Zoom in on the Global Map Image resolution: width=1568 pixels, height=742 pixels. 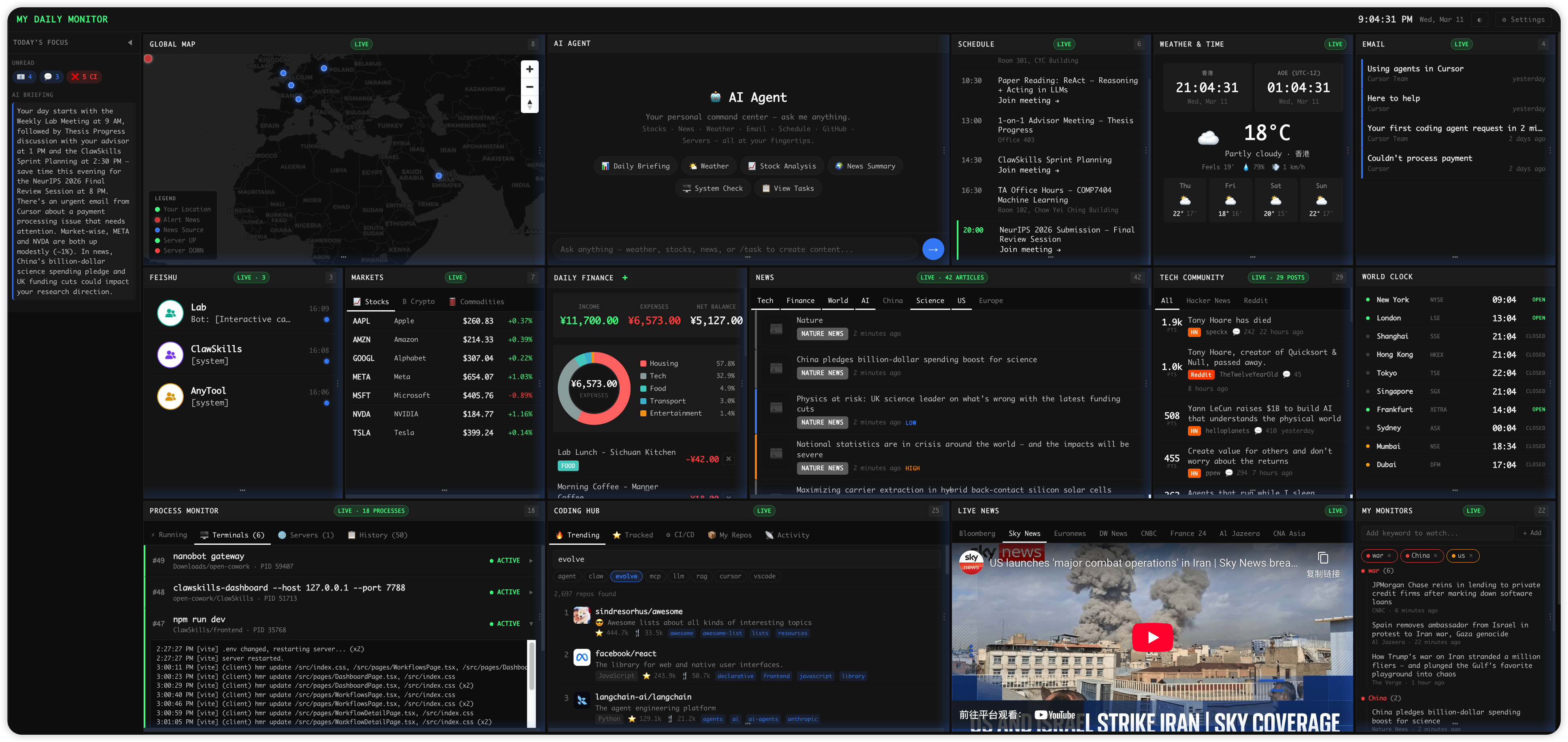[x=529, y=69]
